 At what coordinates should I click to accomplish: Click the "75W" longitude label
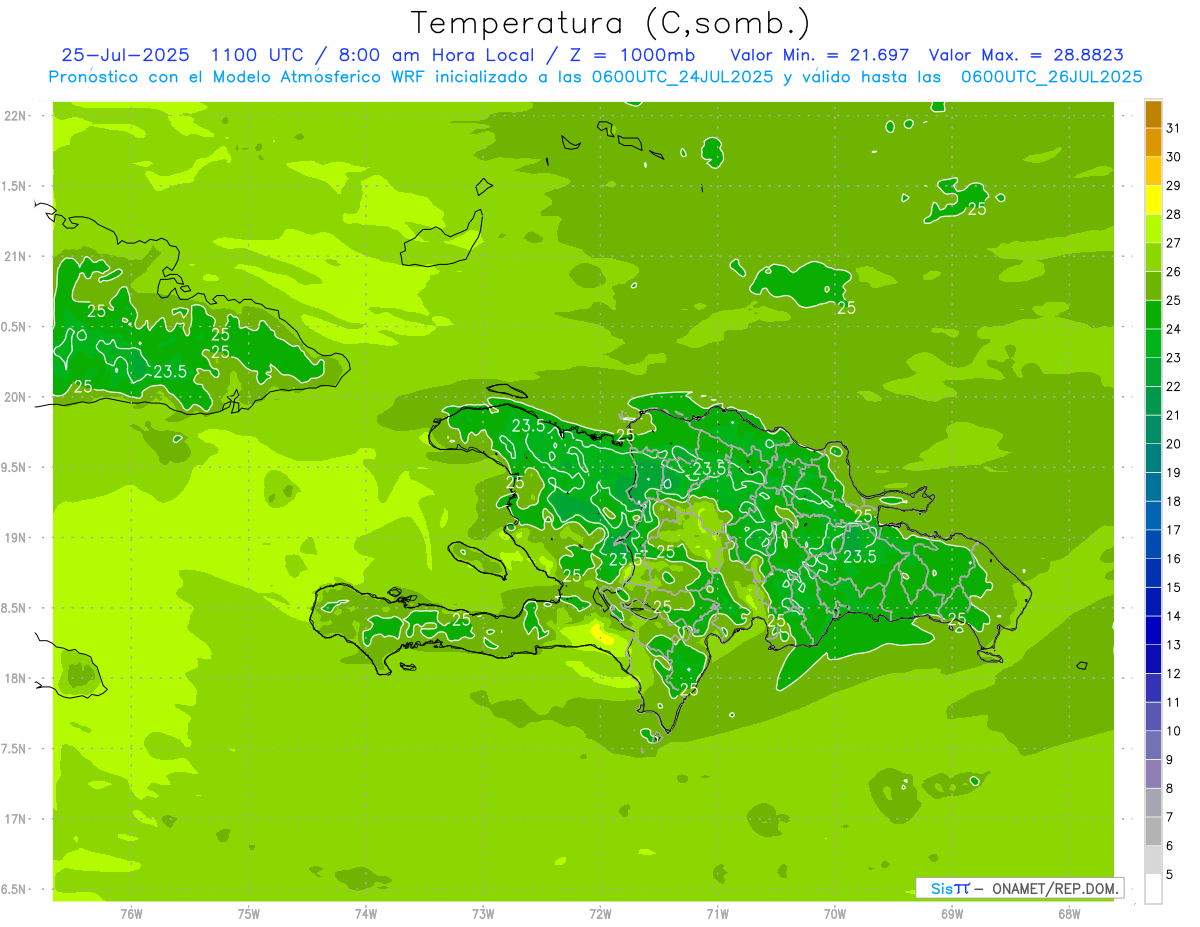tap(248, 914)
